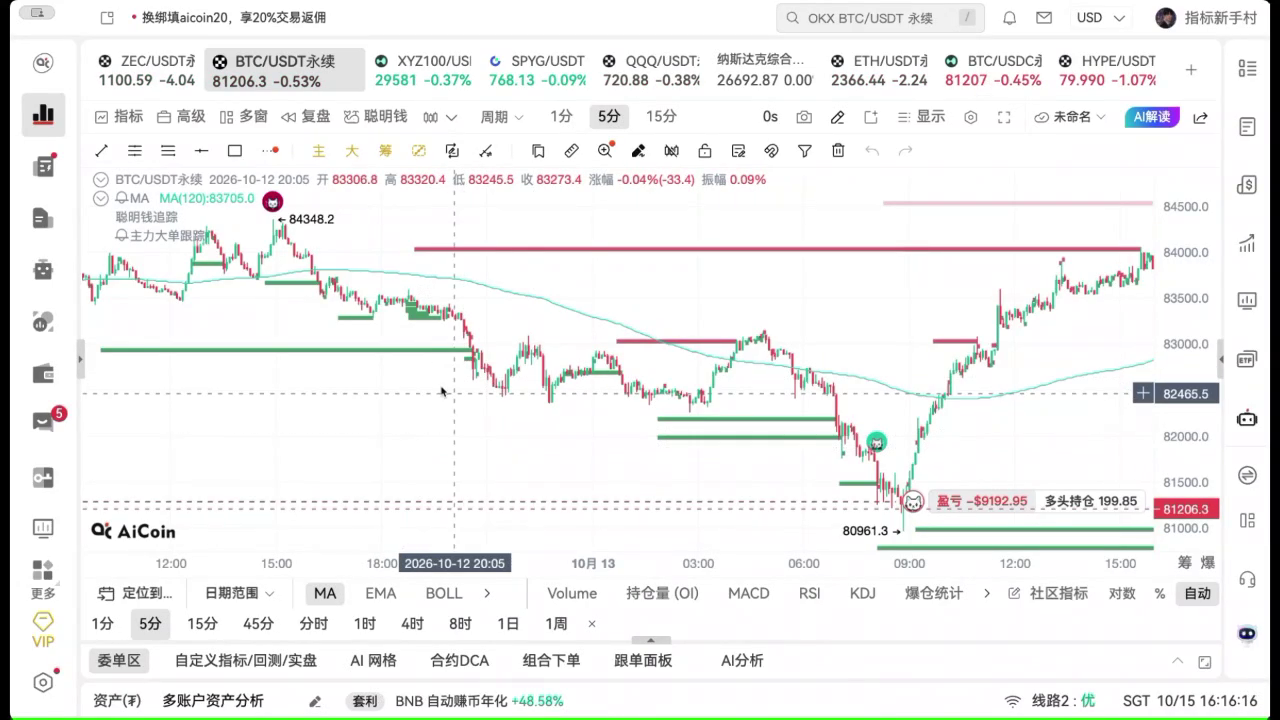
Task: Toggle percent scale mode
Action: [1160, 593]
